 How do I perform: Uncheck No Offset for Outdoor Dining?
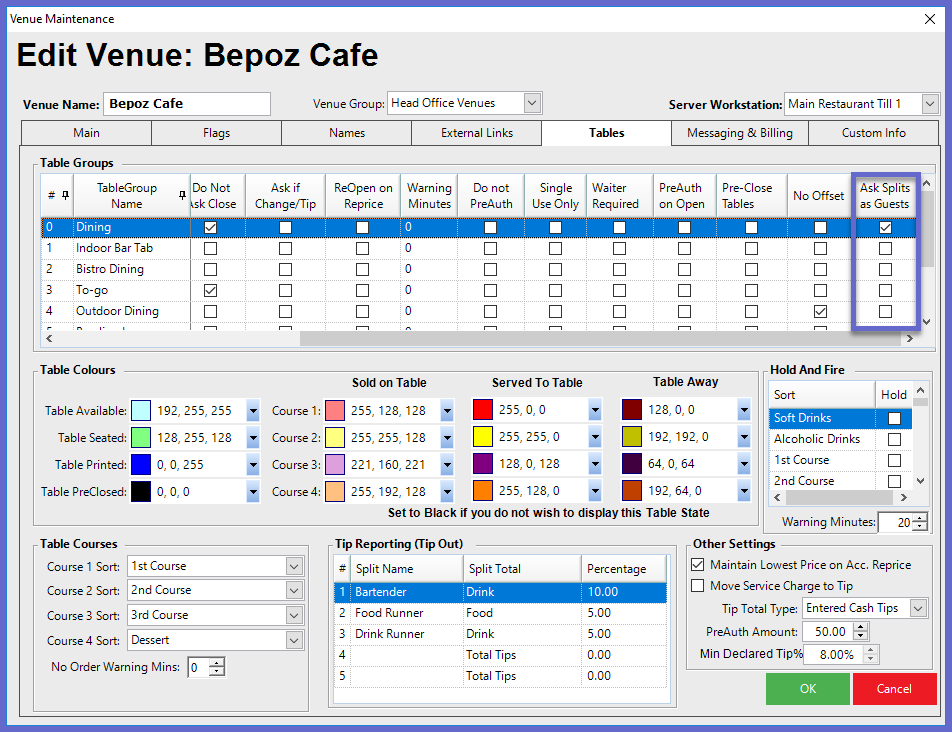click(x=820, y=311)
